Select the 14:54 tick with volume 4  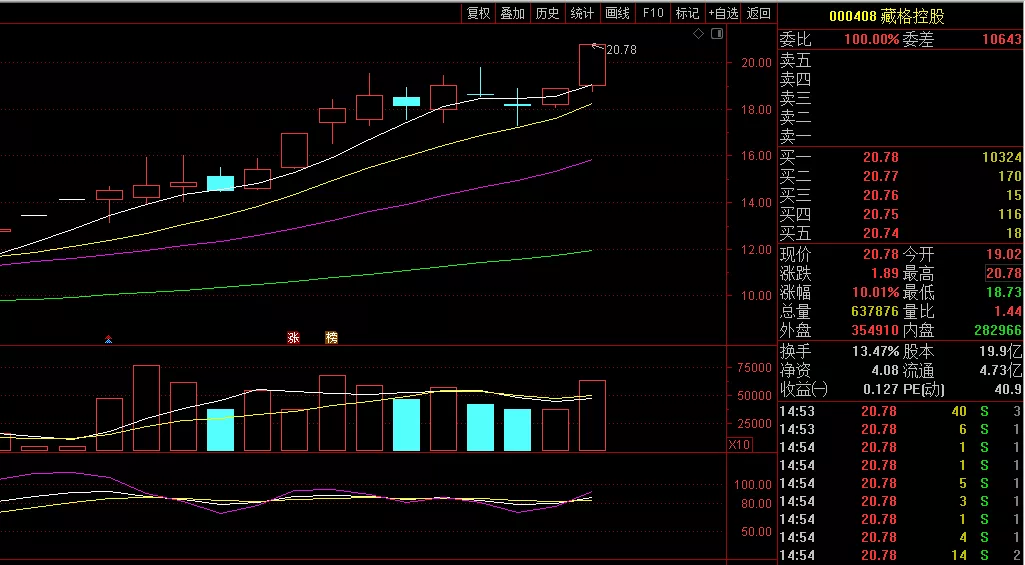tap(901, 538)
